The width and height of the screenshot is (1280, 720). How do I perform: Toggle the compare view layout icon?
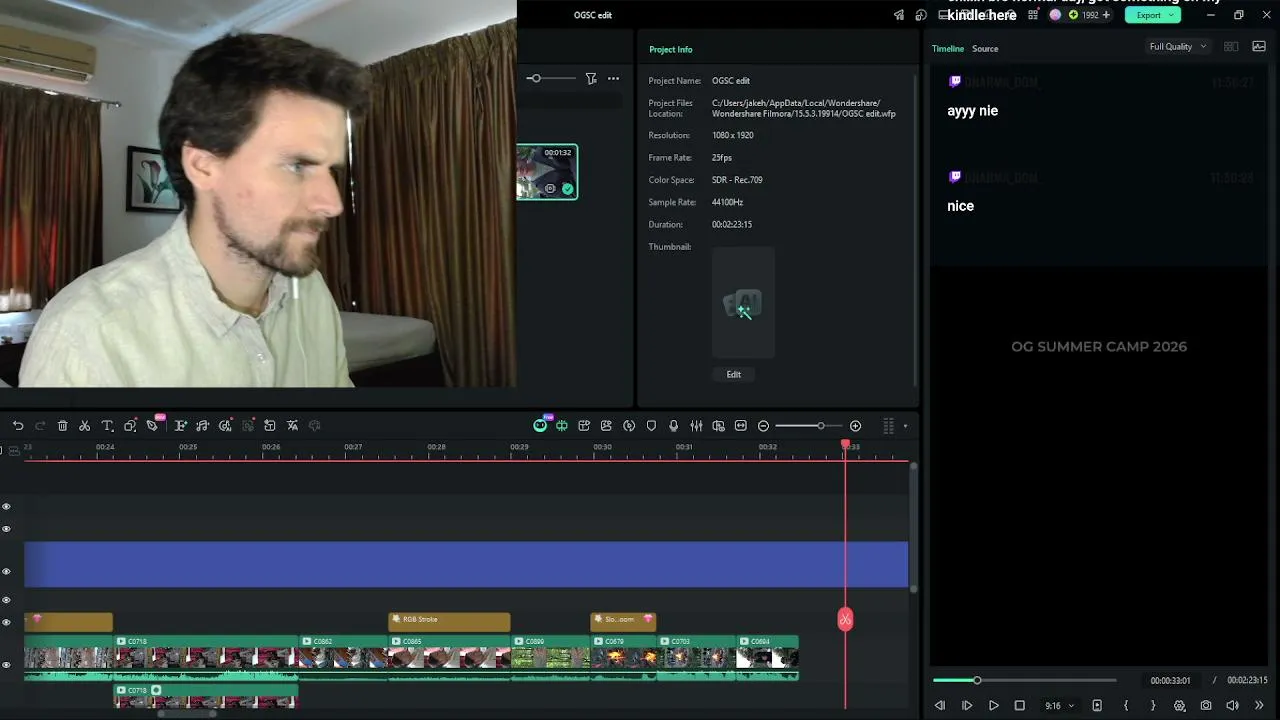(1231, 47)
